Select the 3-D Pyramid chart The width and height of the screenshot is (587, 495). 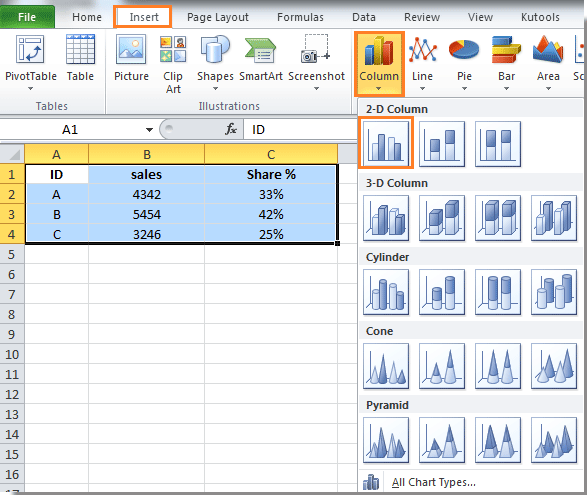554,440
